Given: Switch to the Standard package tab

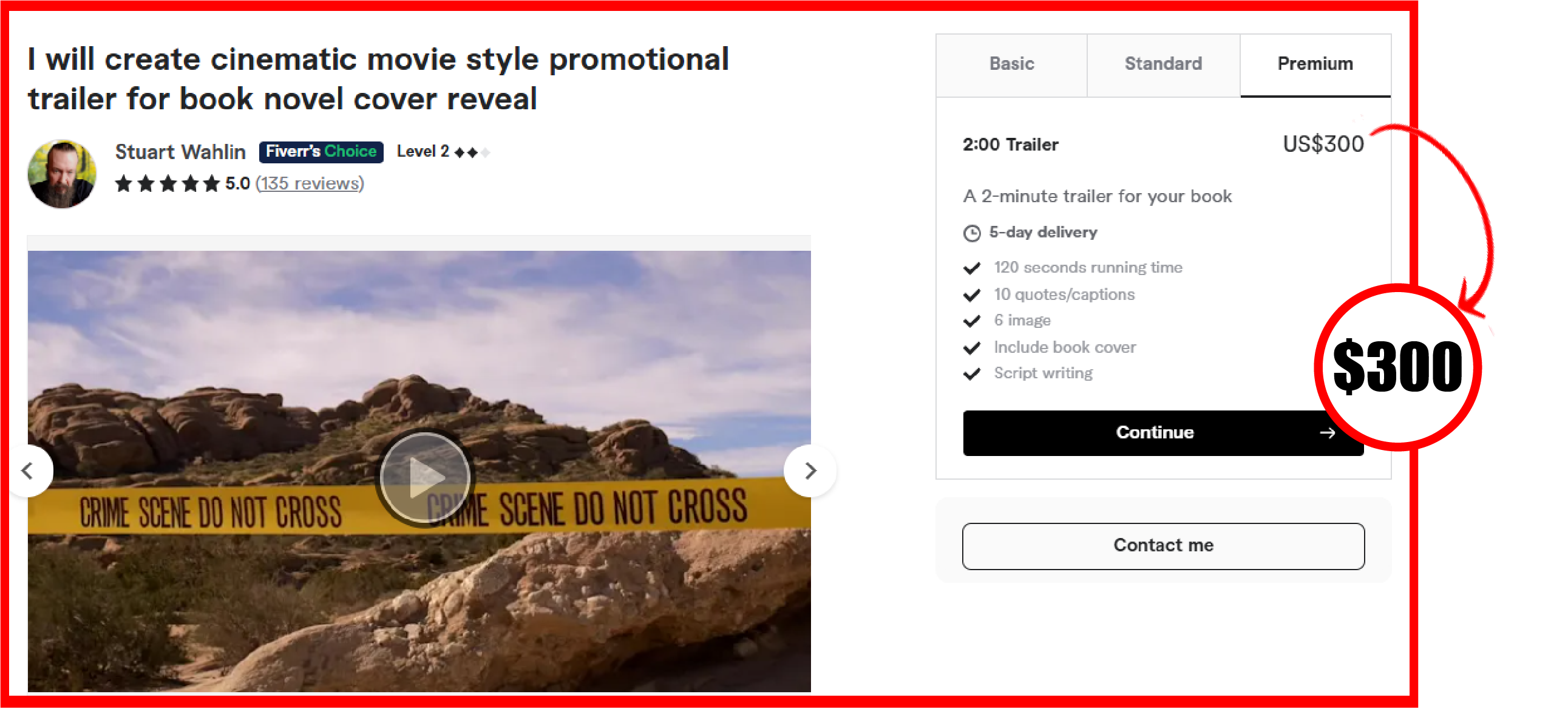Looking at the screenshot, I should [1162, 64].
